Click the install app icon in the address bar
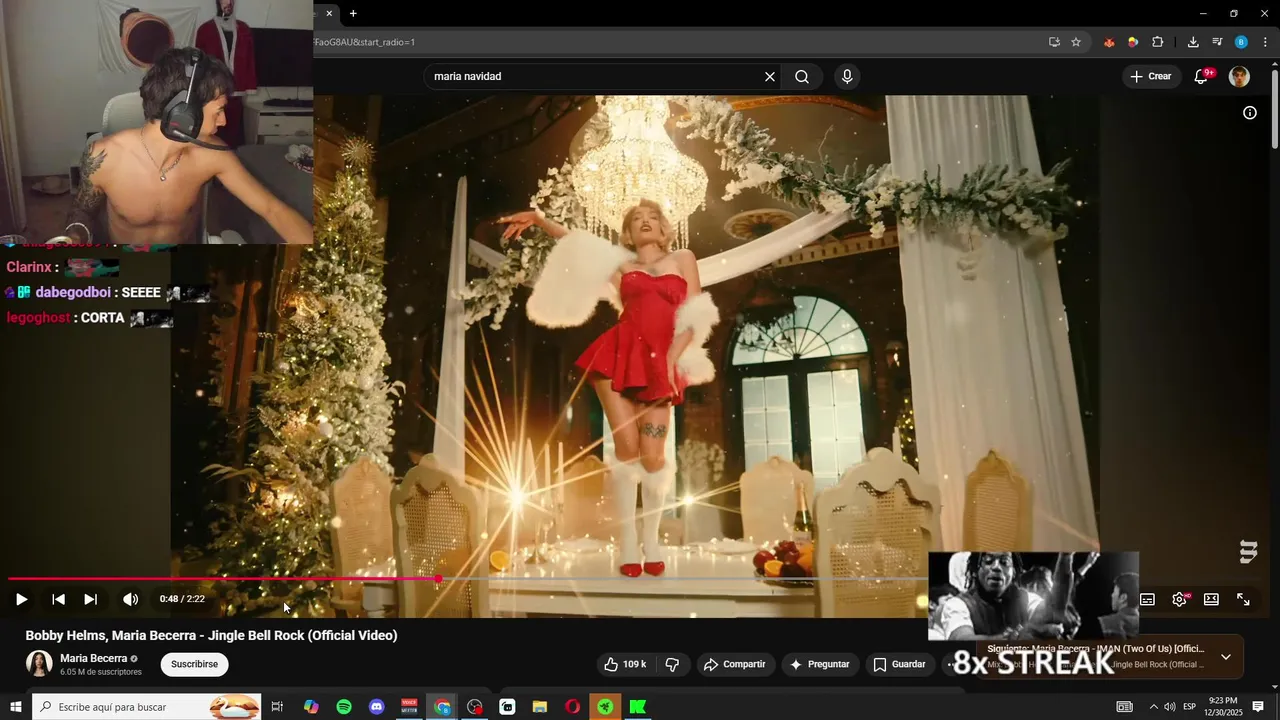The height and width of the screenshot is (720, 1280). [1054, 42]
